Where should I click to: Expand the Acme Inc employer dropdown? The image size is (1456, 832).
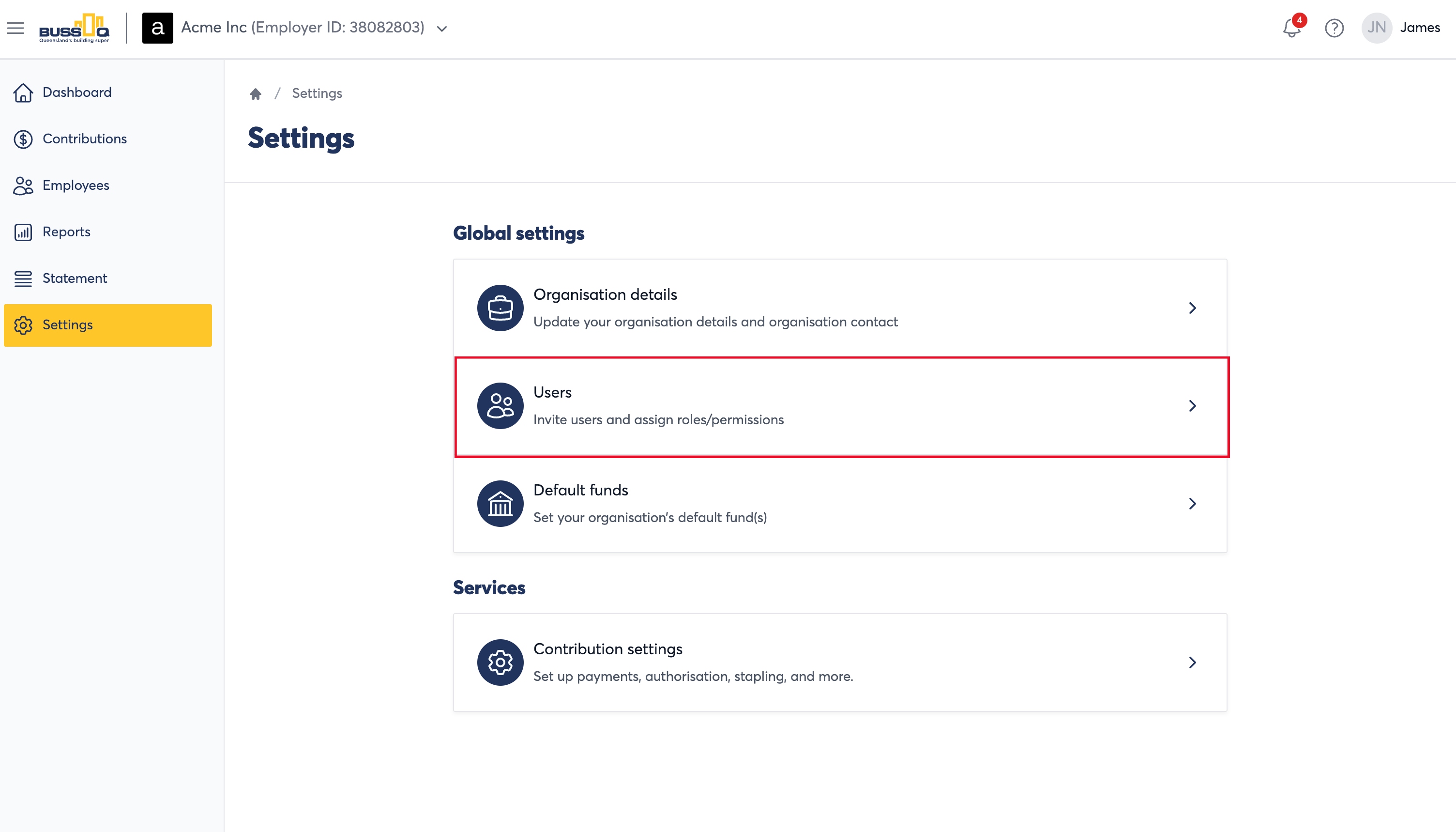click(442, 29)
